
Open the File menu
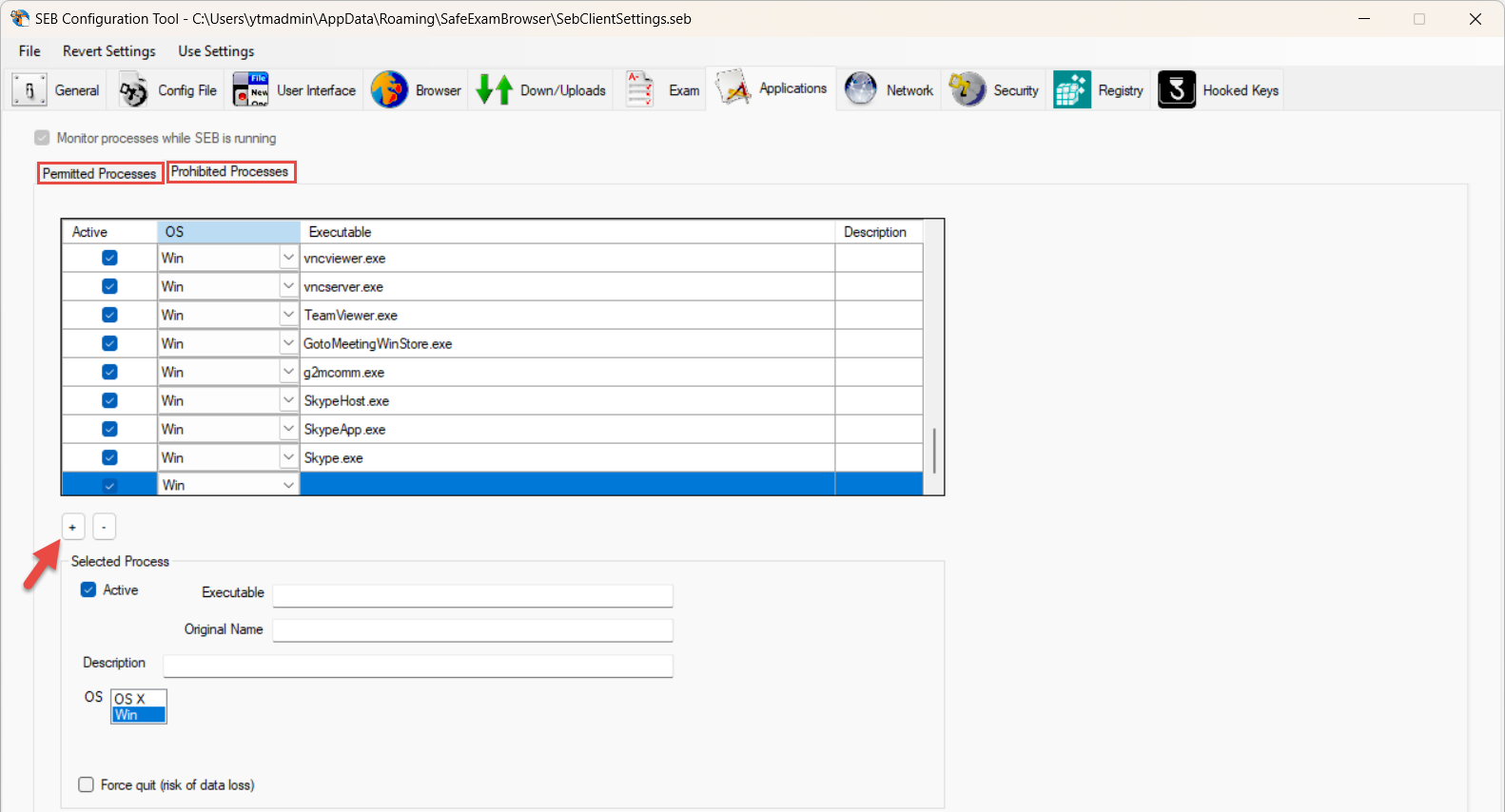[x=29, y=51]
